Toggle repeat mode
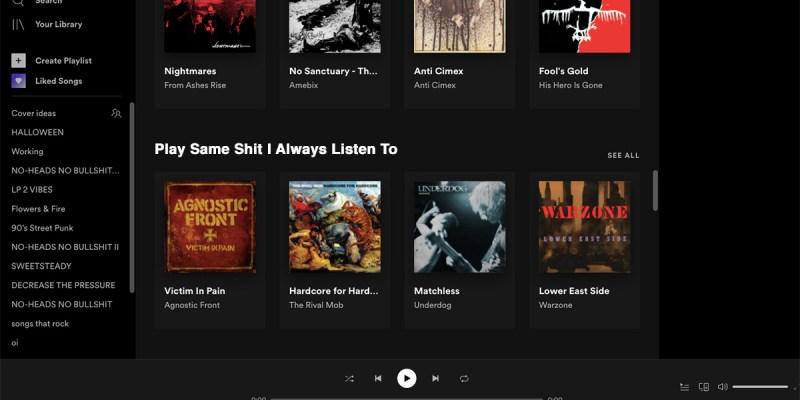This screenshot has height=400, width=800. tap(464, 379)
